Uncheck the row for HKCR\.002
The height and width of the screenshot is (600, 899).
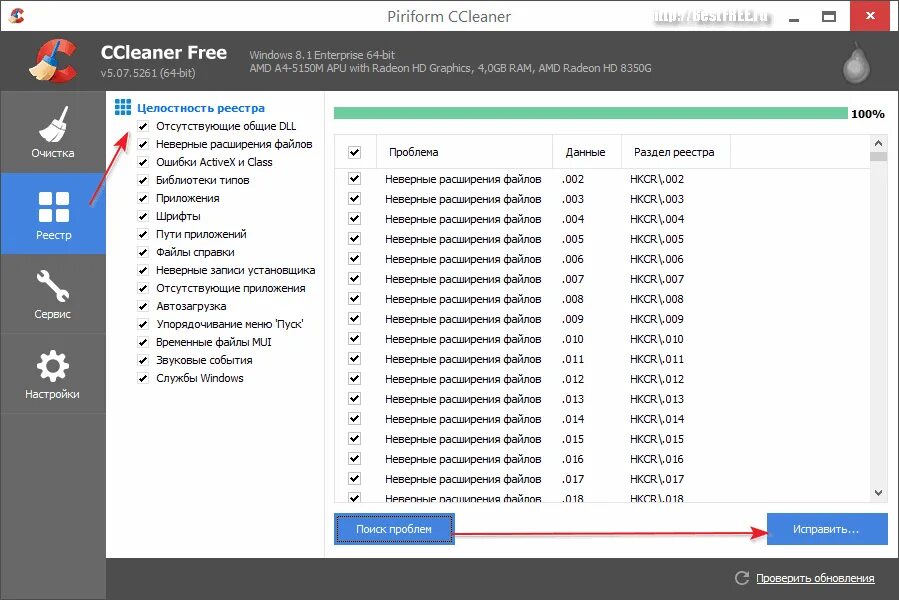point(354,178)
